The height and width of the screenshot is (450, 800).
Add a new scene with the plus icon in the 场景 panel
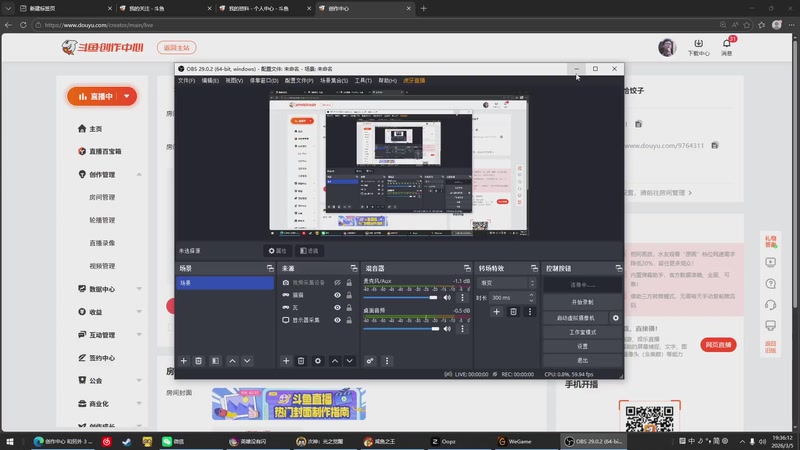(x=184, y=361)
